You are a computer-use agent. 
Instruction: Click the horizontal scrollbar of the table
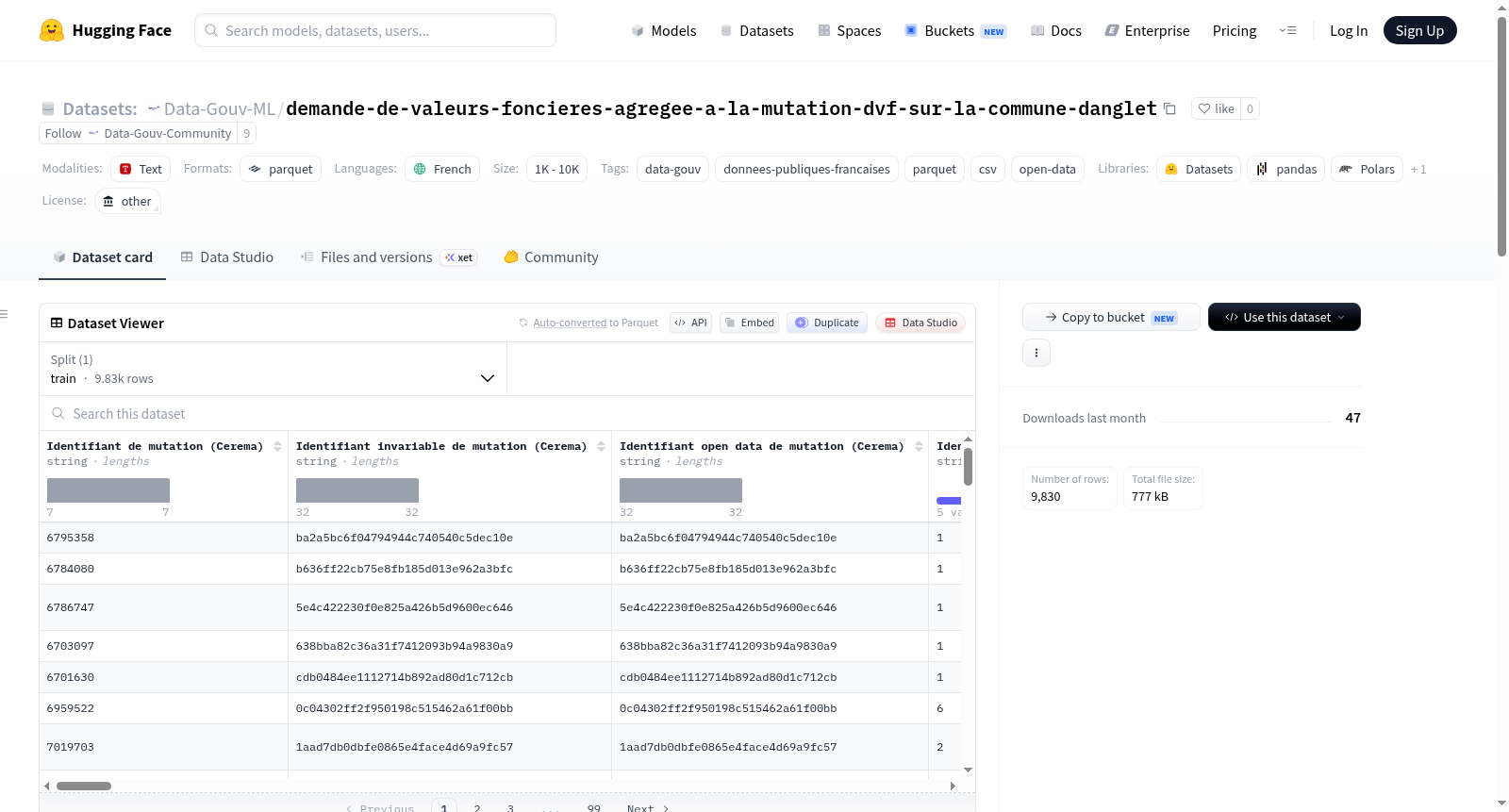pos(84,786)
